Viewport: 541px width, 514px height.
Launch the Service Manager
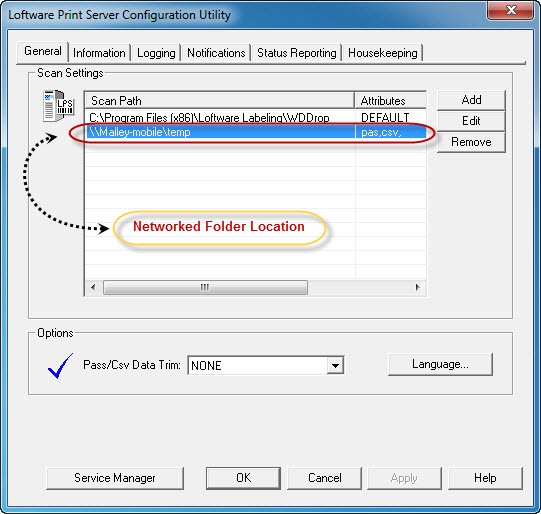(115, 478)
